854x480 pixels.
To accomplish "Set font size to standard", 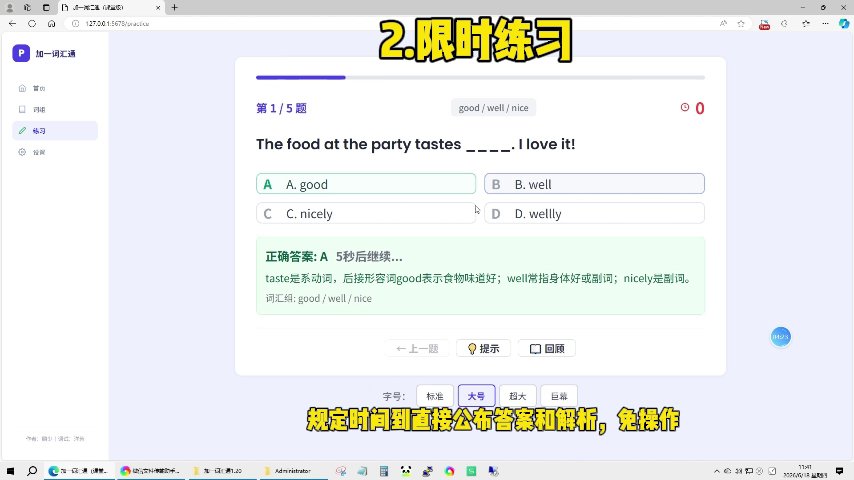I will pyautogui.click(x=435, y=396).
